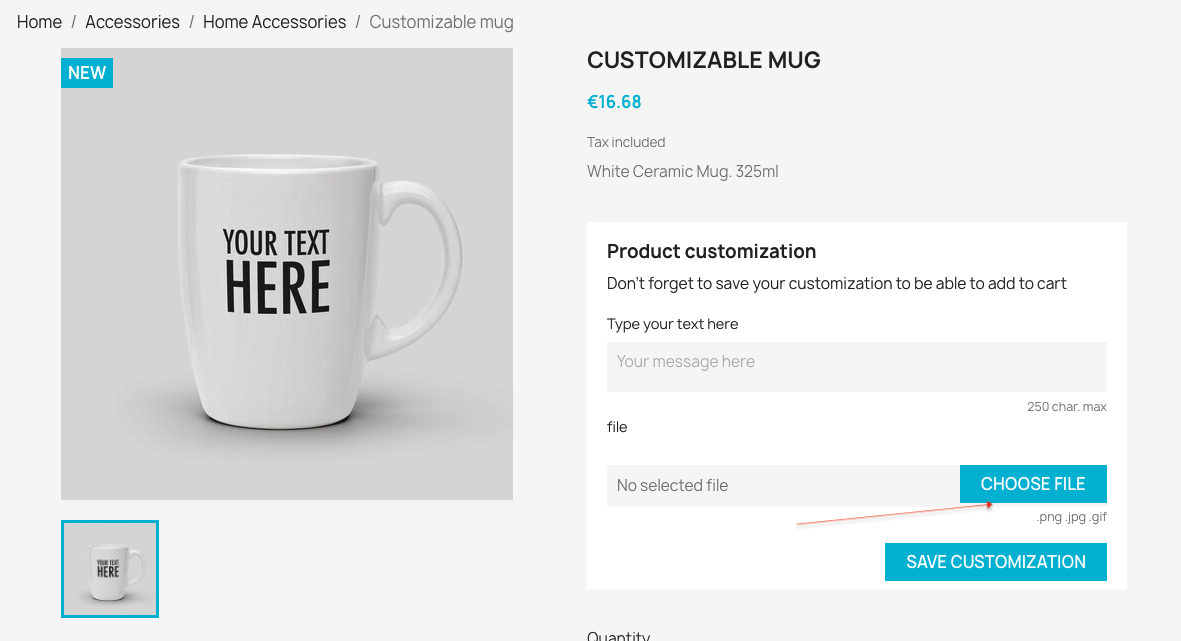
Task: Click the CHOOSE FILE button
Action: pyautogui.click(x=1033, y=484)
